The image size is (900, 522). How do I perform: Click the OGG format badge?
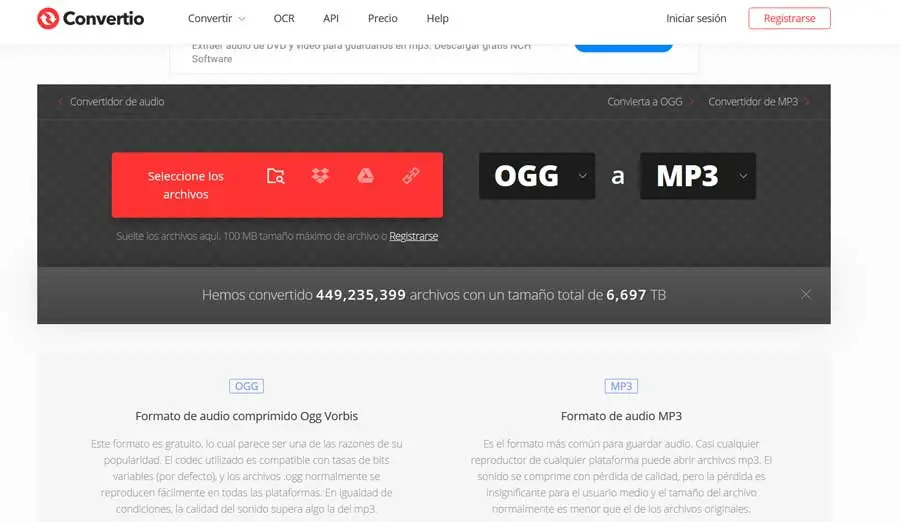(x=246, y=386)
